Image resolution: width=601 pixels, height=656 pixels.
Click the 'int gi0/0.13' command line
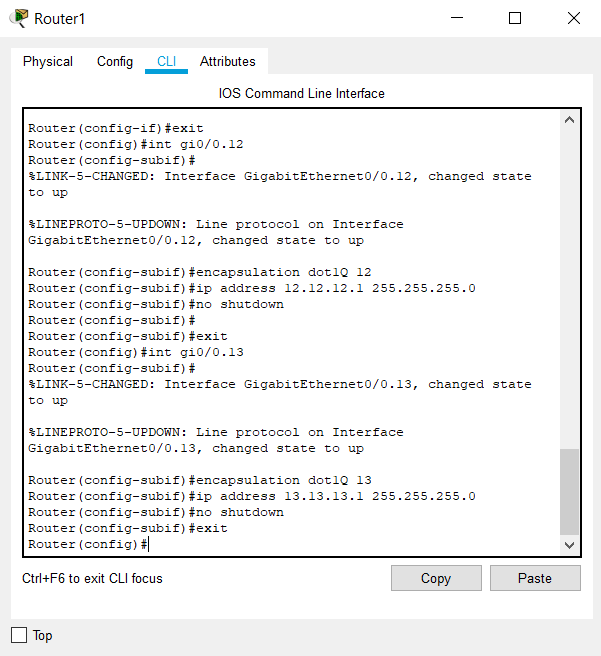click(136, 352)
